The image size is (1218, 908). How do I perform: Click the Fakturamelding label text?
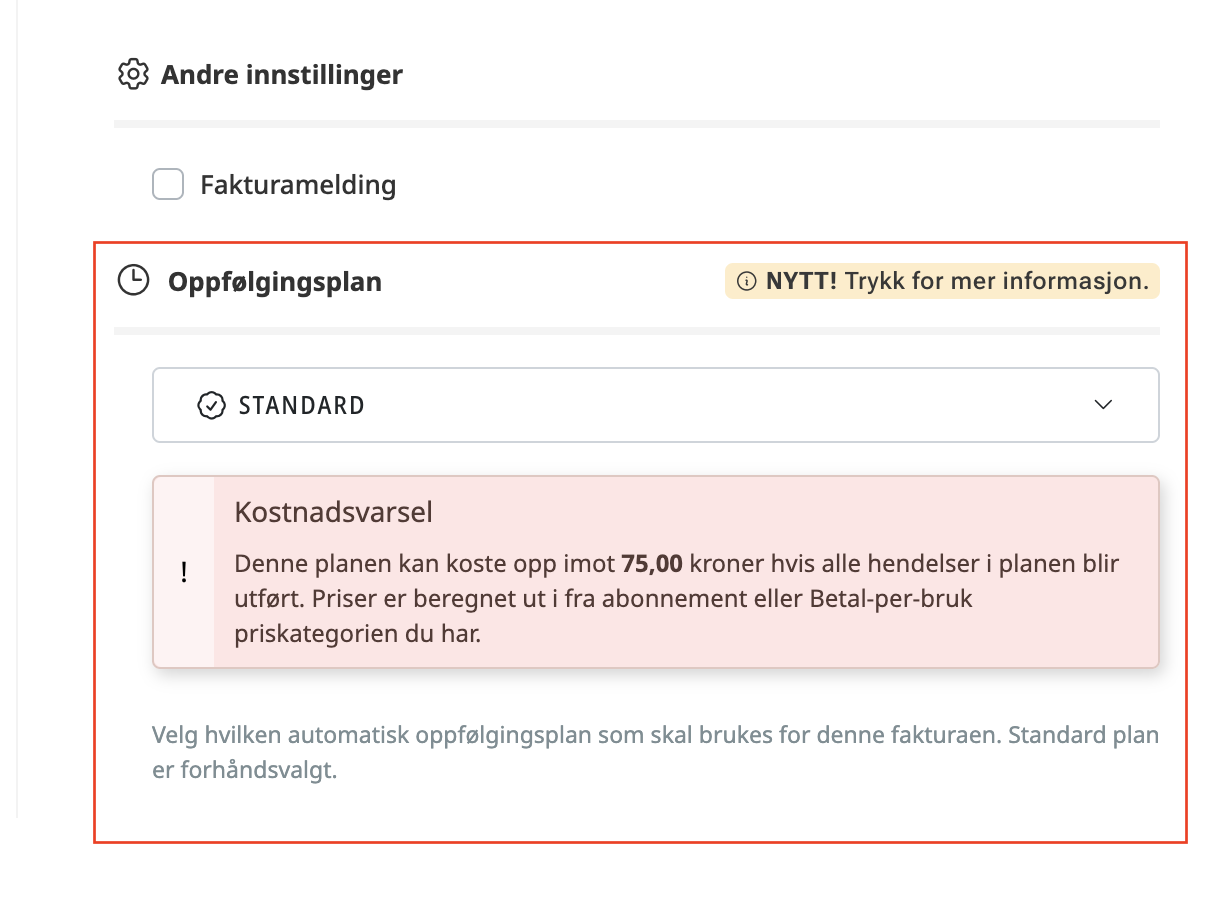click(x=298, y=185)
